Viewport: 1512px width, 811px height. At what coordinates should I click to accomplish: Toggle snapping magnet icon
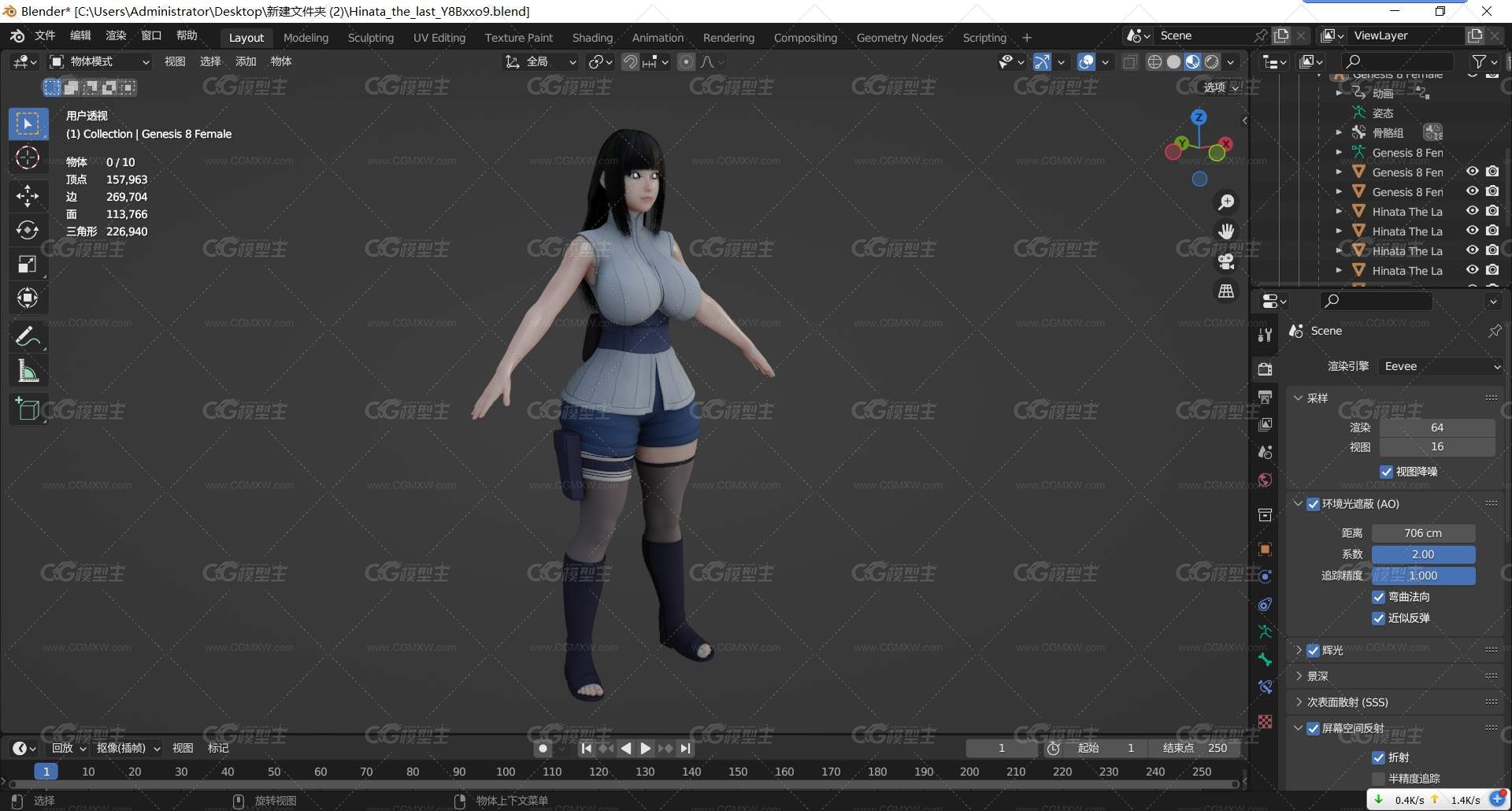pos(630,61)
